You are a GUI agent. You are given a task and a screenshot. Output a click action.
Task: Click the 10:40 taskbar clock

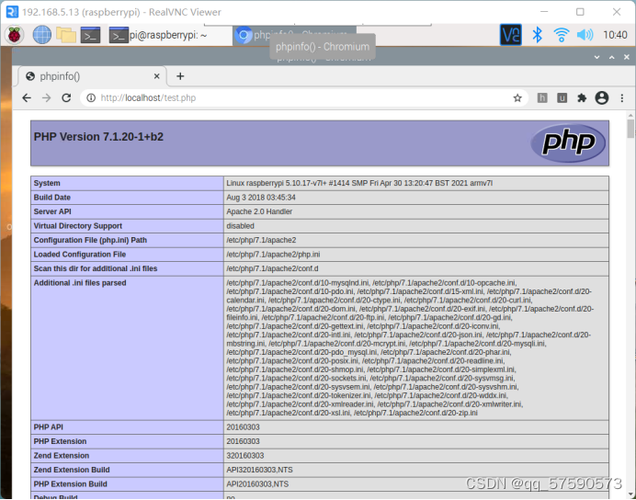pyautogui.click(x=615, y=35)
